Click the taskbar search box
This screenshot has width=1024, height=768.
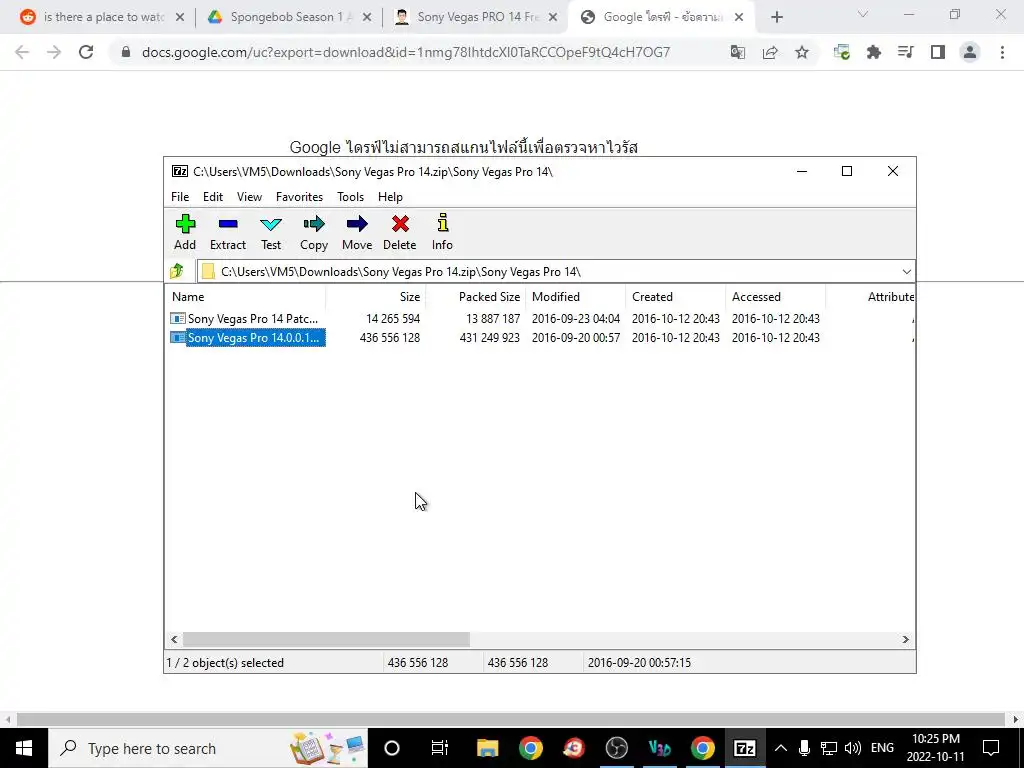(x=208, y=748)
